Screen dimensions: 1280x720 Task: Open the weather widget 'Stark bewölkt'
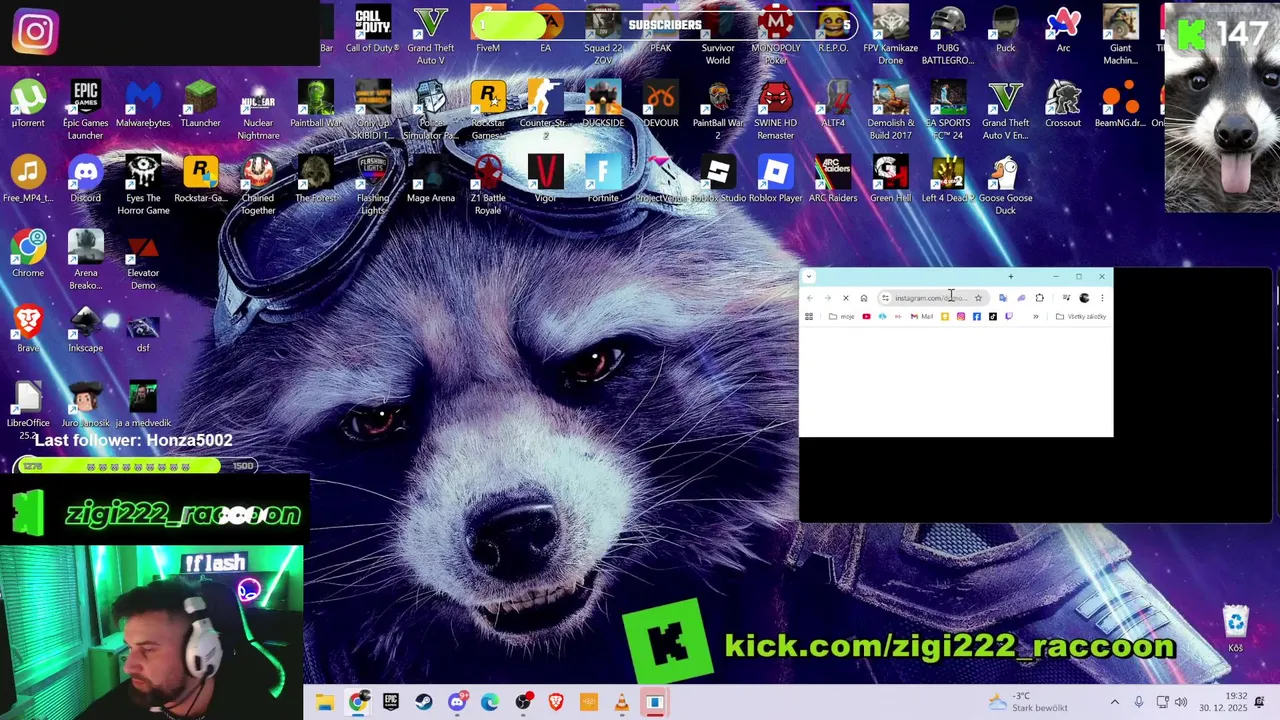(x=1027, y=702)
